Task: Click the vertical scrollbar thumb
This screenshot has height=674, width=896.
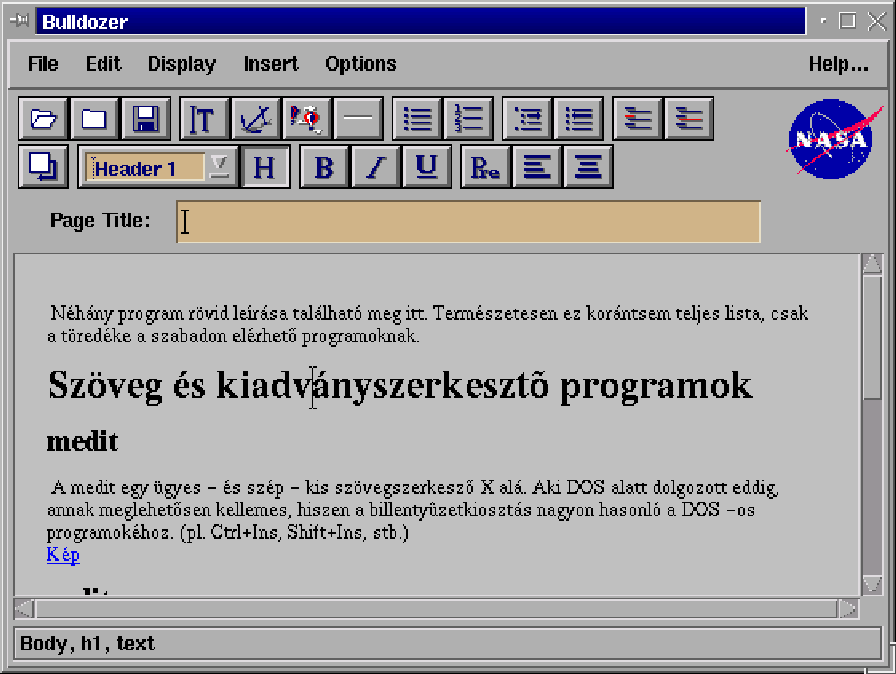Action: [872, 338]
